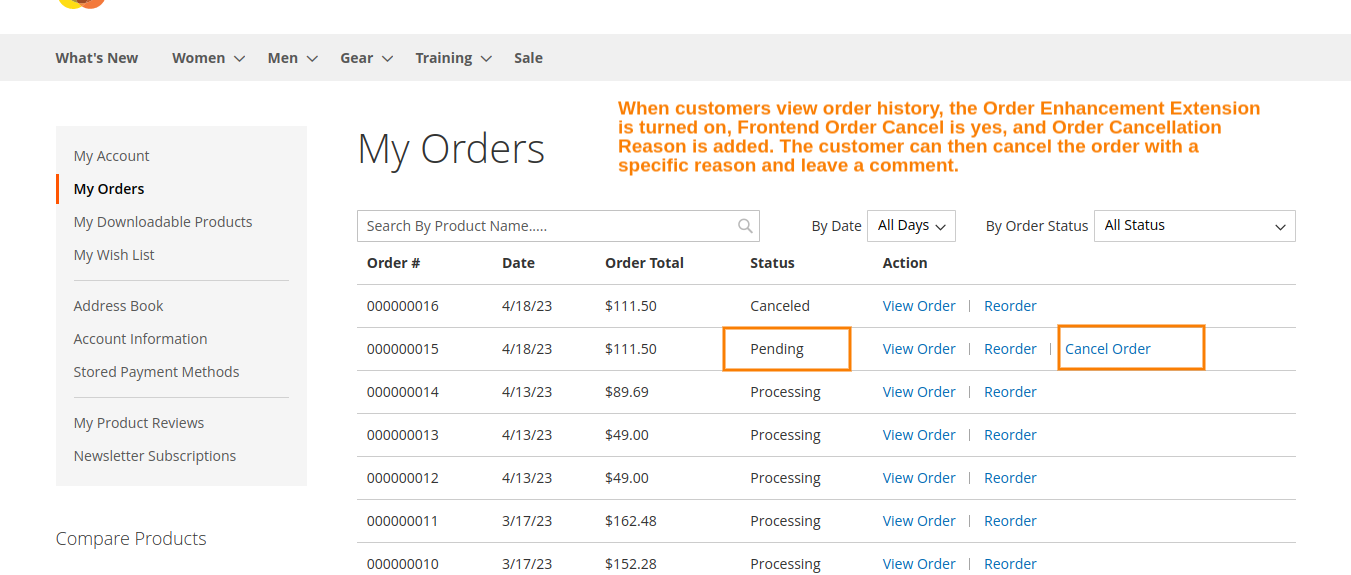The image size is (1351, 575).
Task: Expand the Men menu chevron
Action: pos(312,59)
